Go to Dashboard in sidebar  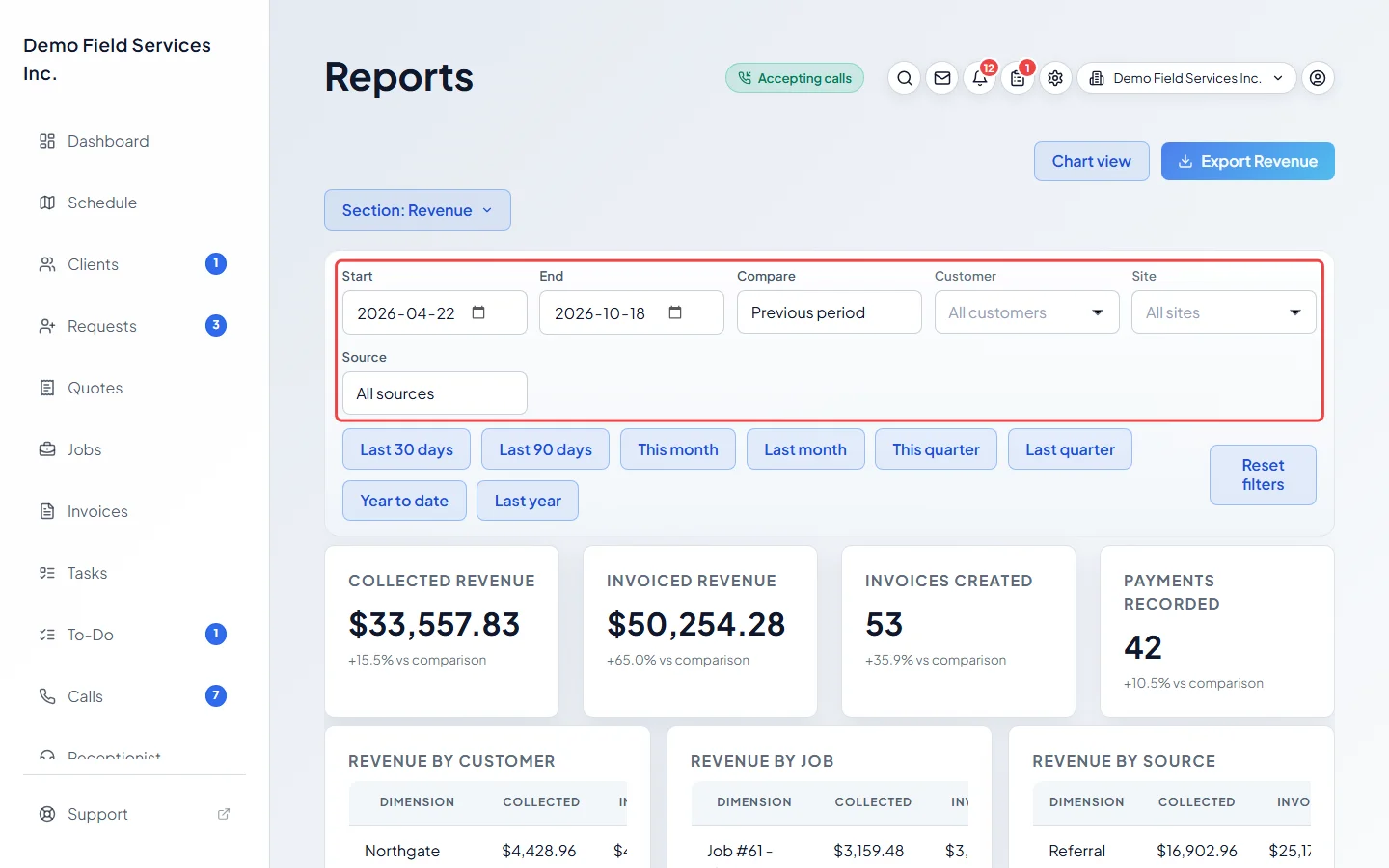(x=134, y=141)
